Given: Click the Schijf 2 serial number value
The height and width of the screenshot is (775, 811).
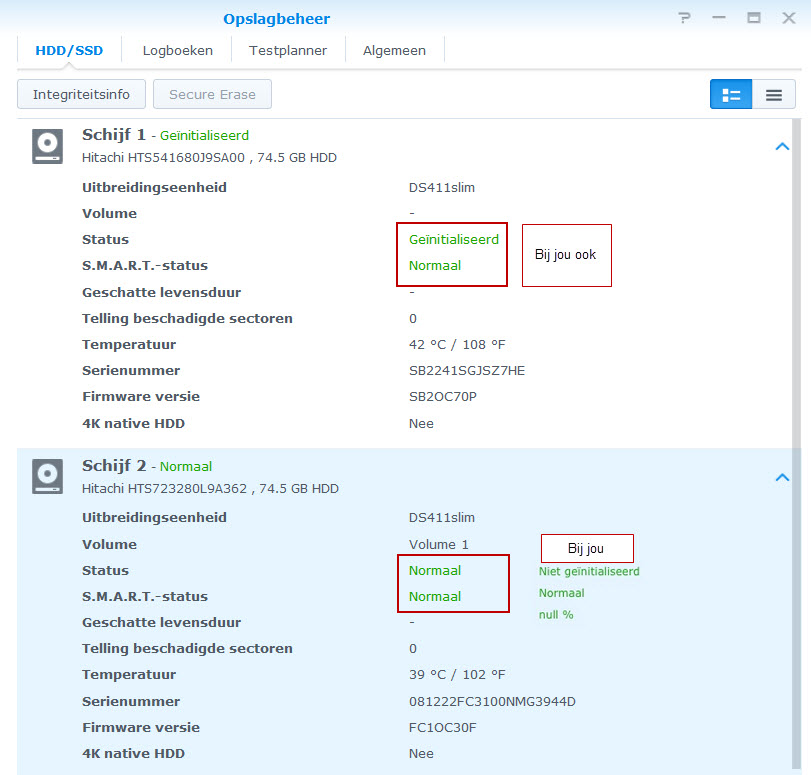Looking at the screenshot, I should [x=492, y=701].
